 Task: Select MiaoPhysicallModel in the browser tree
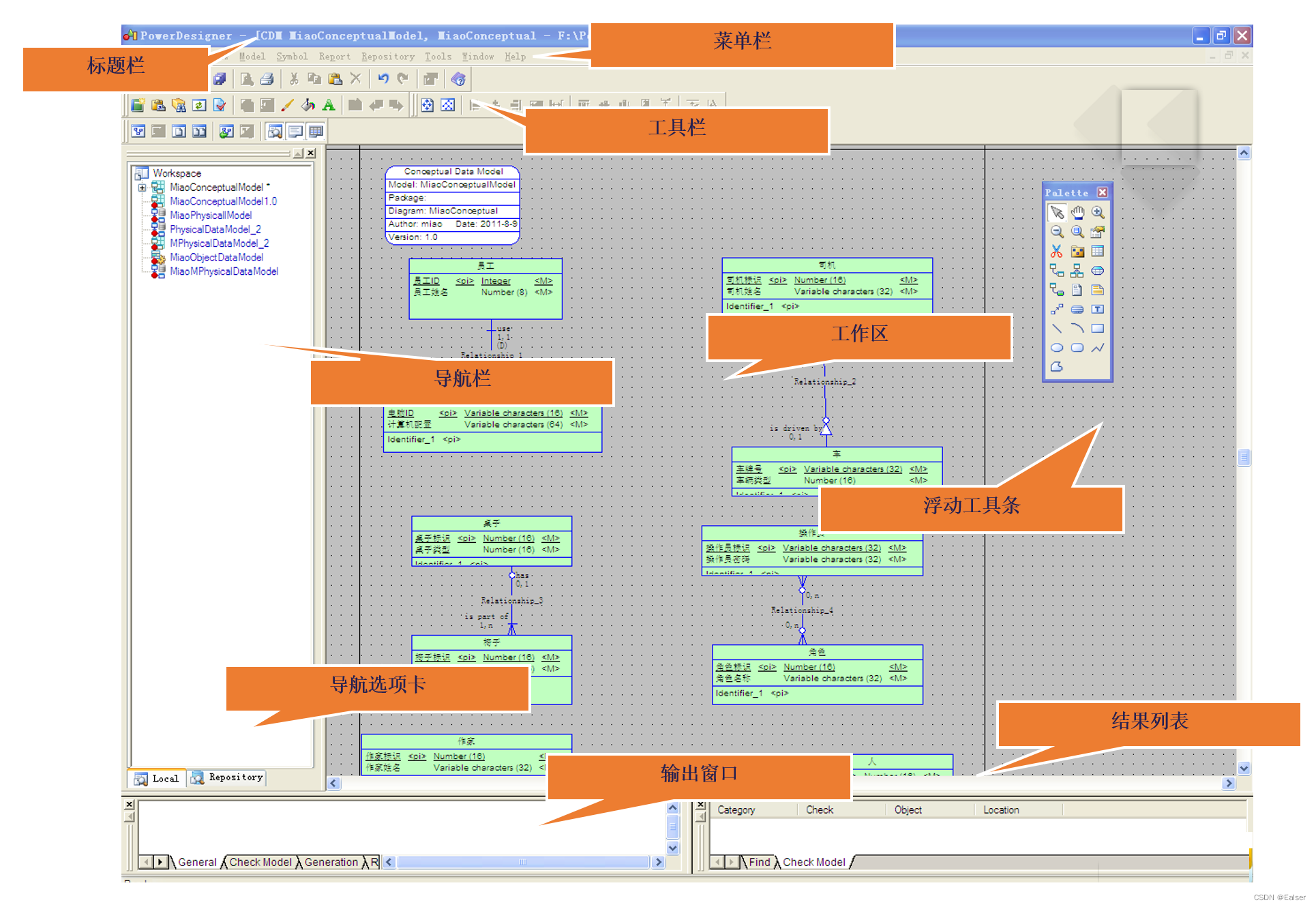click(x=211, y=215)
